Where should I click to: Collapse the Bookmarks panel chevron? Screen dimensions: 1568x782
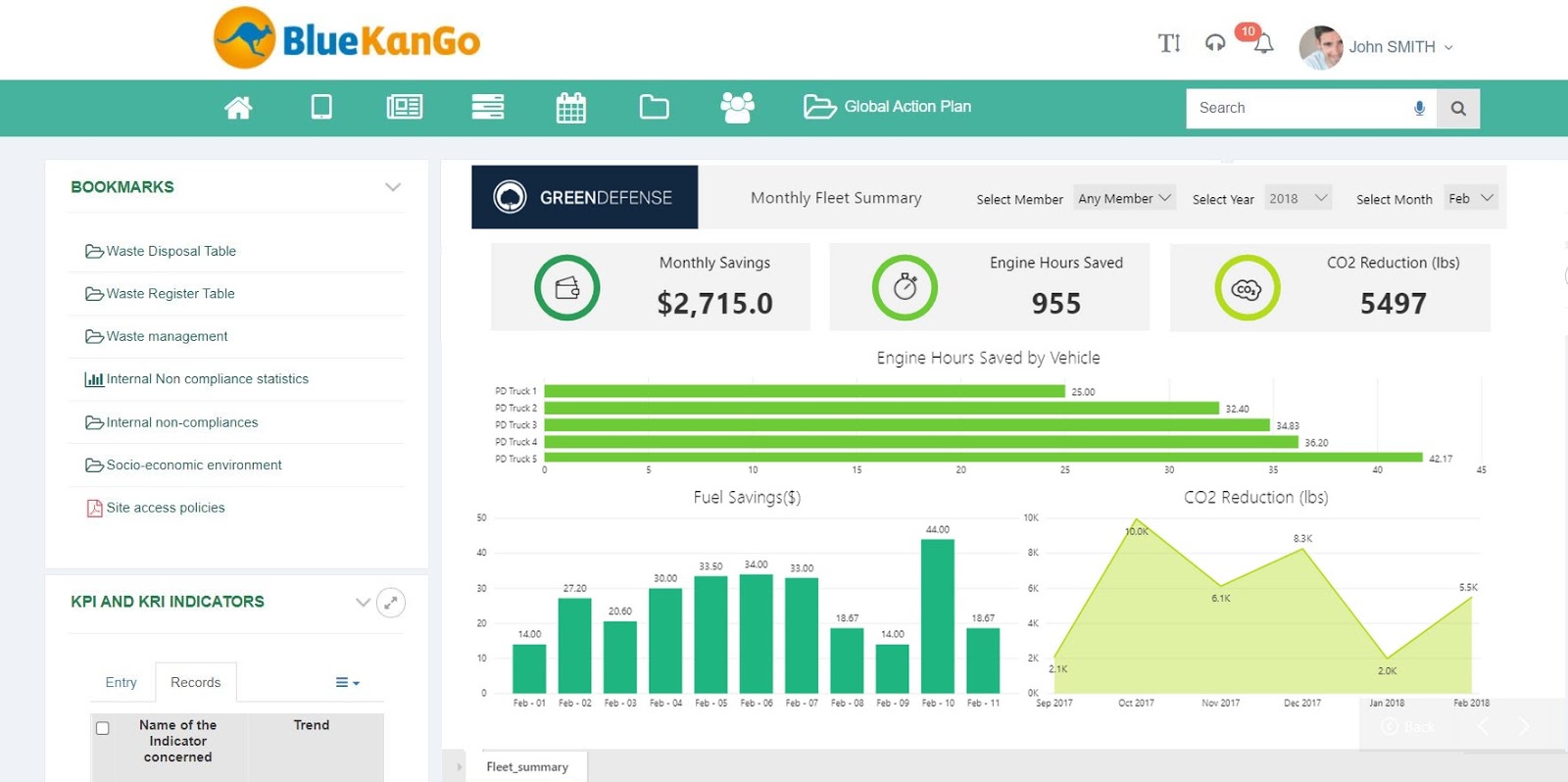click(x=393, y=187)
